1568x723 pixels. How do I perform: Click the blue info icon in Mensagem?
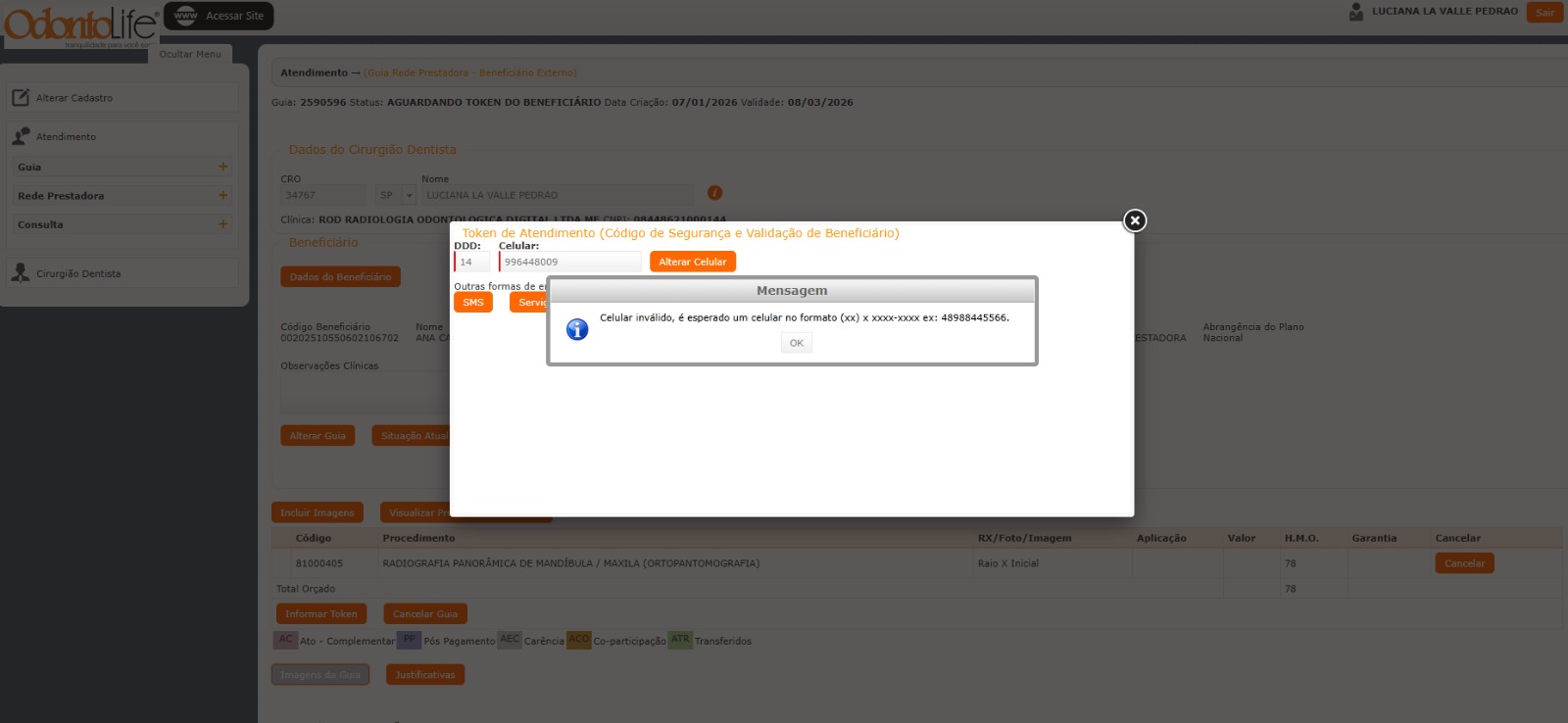[x=577, y=329]
